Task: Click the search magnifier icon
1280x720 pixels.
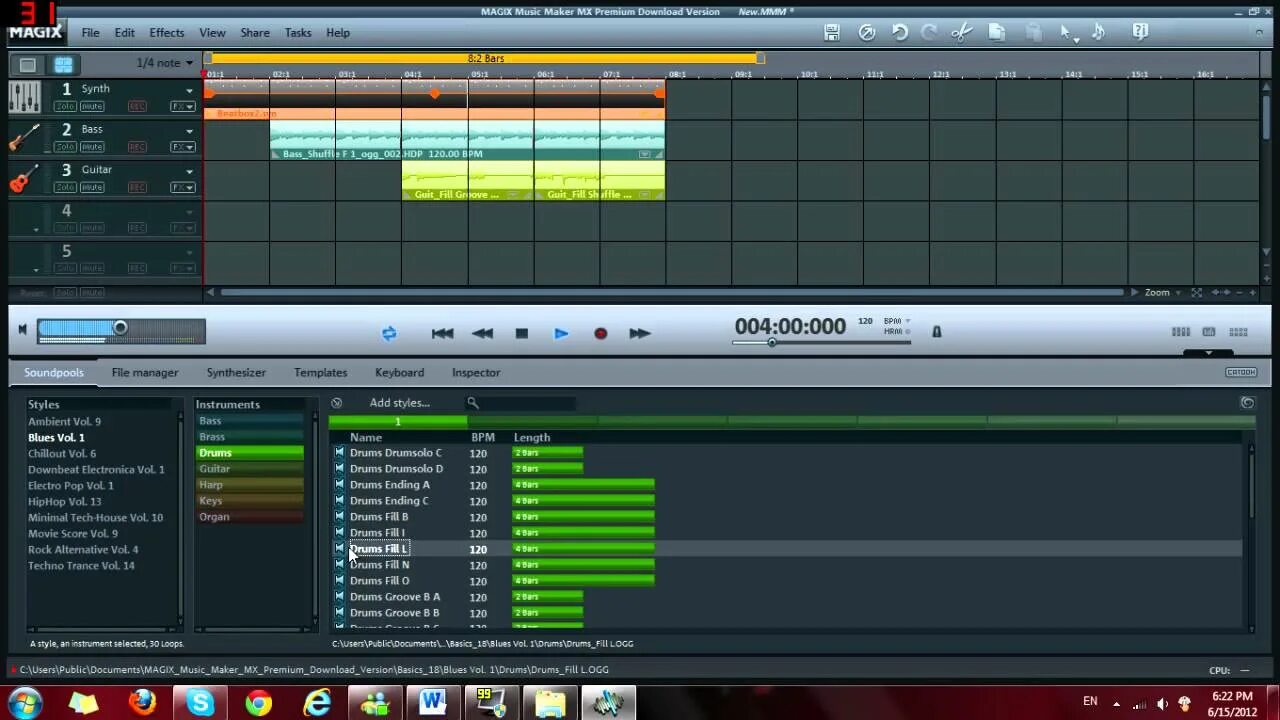Action: [473, 403]
